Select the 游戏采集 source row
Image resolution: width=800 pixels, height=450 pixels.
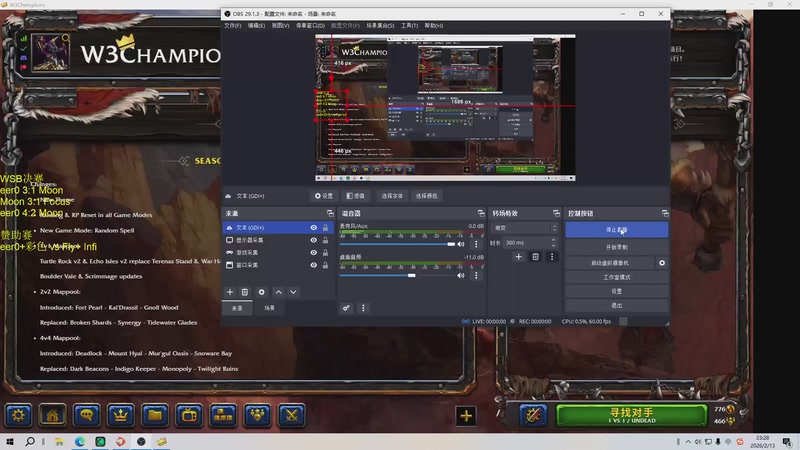tap(278, 253)
